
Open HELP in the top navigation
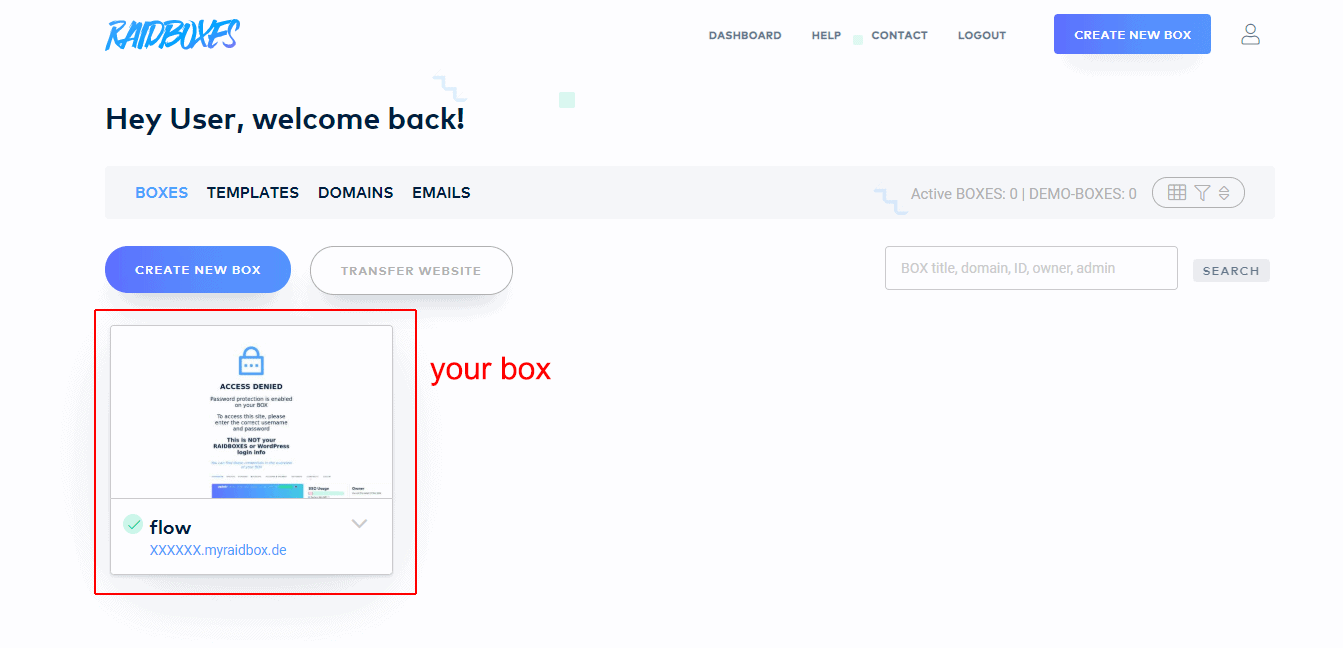(x=826, y=35)
